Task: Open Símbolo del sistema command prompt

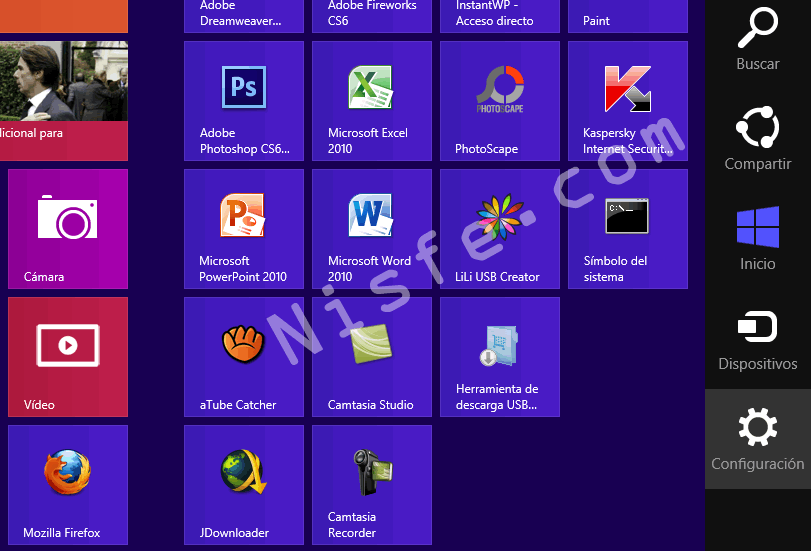Action: 628,229
